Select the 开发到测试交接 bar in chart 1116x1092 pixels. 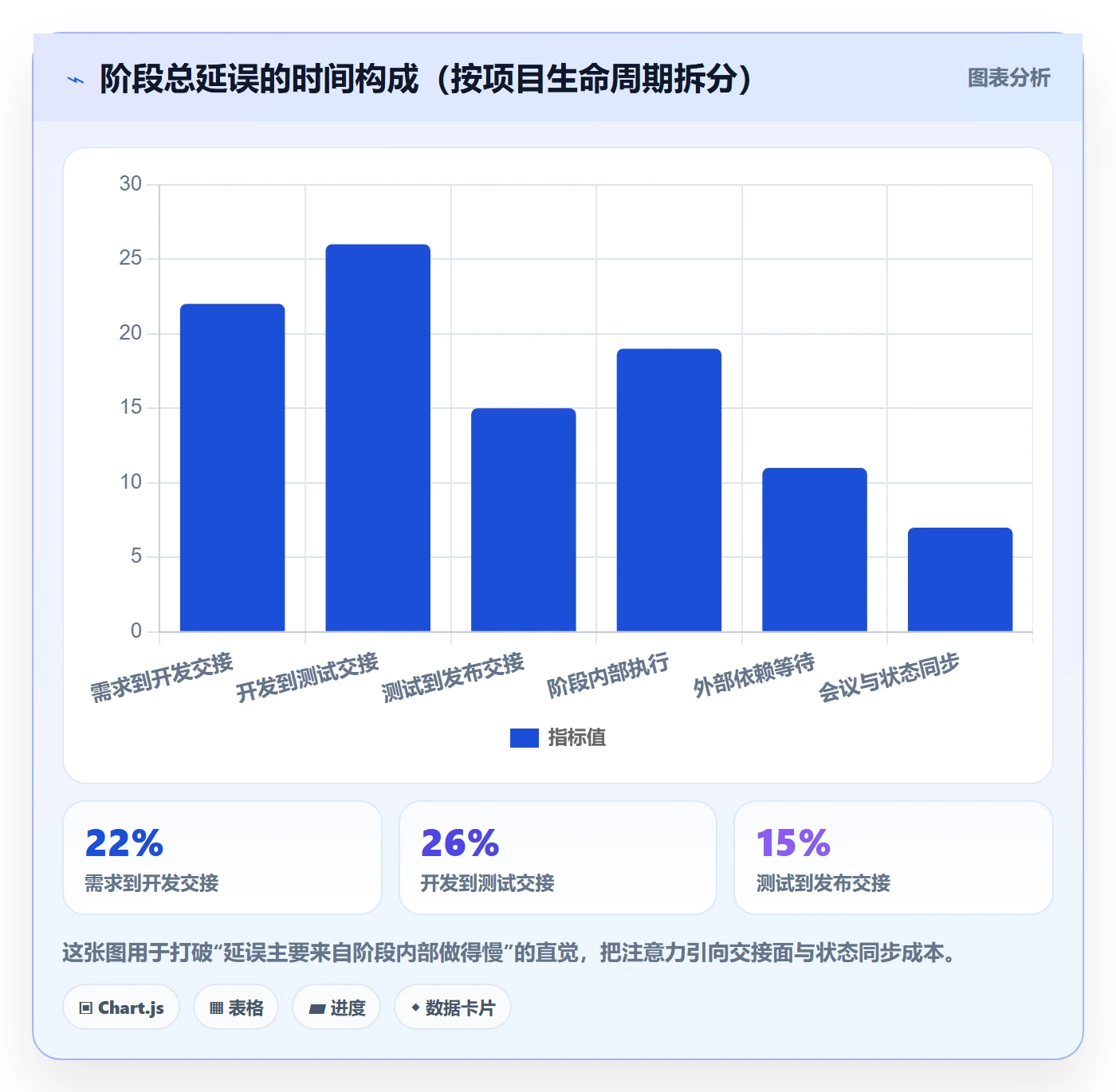pos(378,438)
